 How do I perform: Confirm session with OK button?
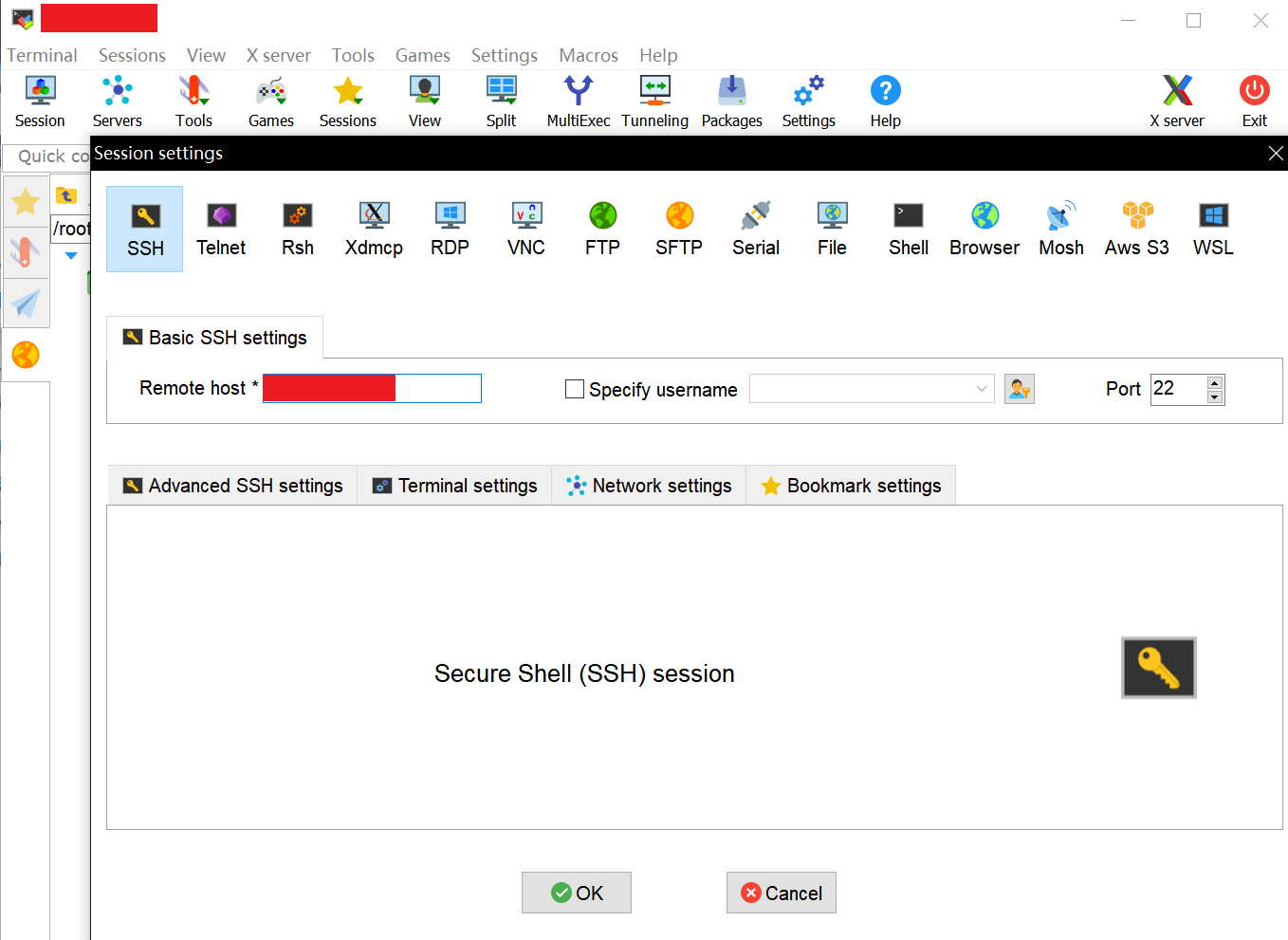577,893
